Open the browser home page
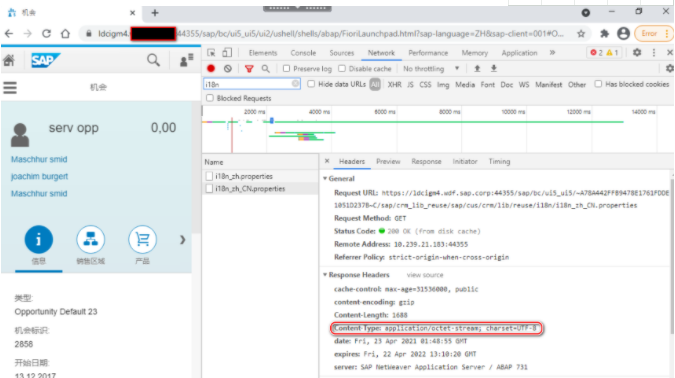The image size is (675, 378). [65, 34]
